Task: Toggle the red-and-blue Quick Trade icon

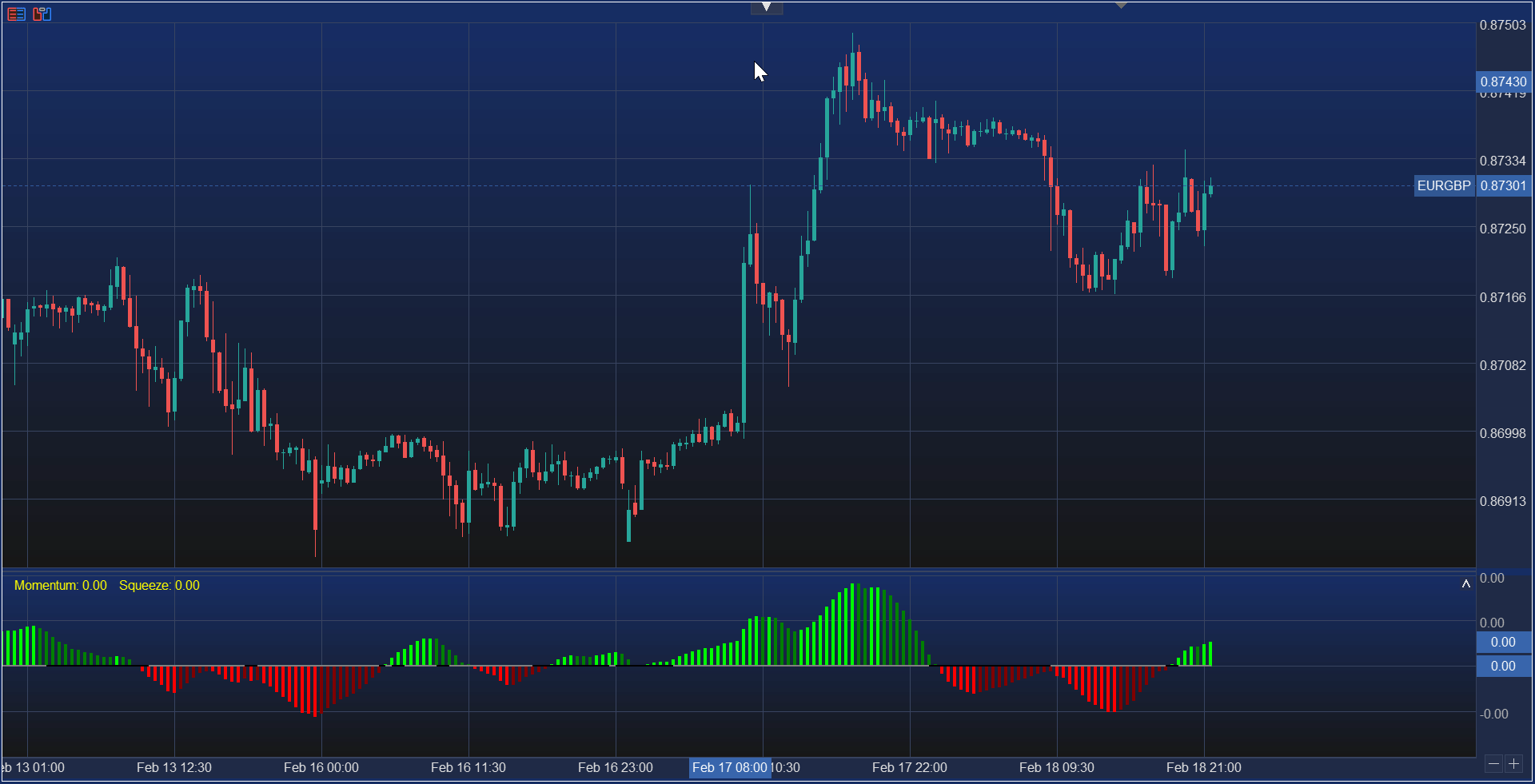Action: tap(42, 14)
